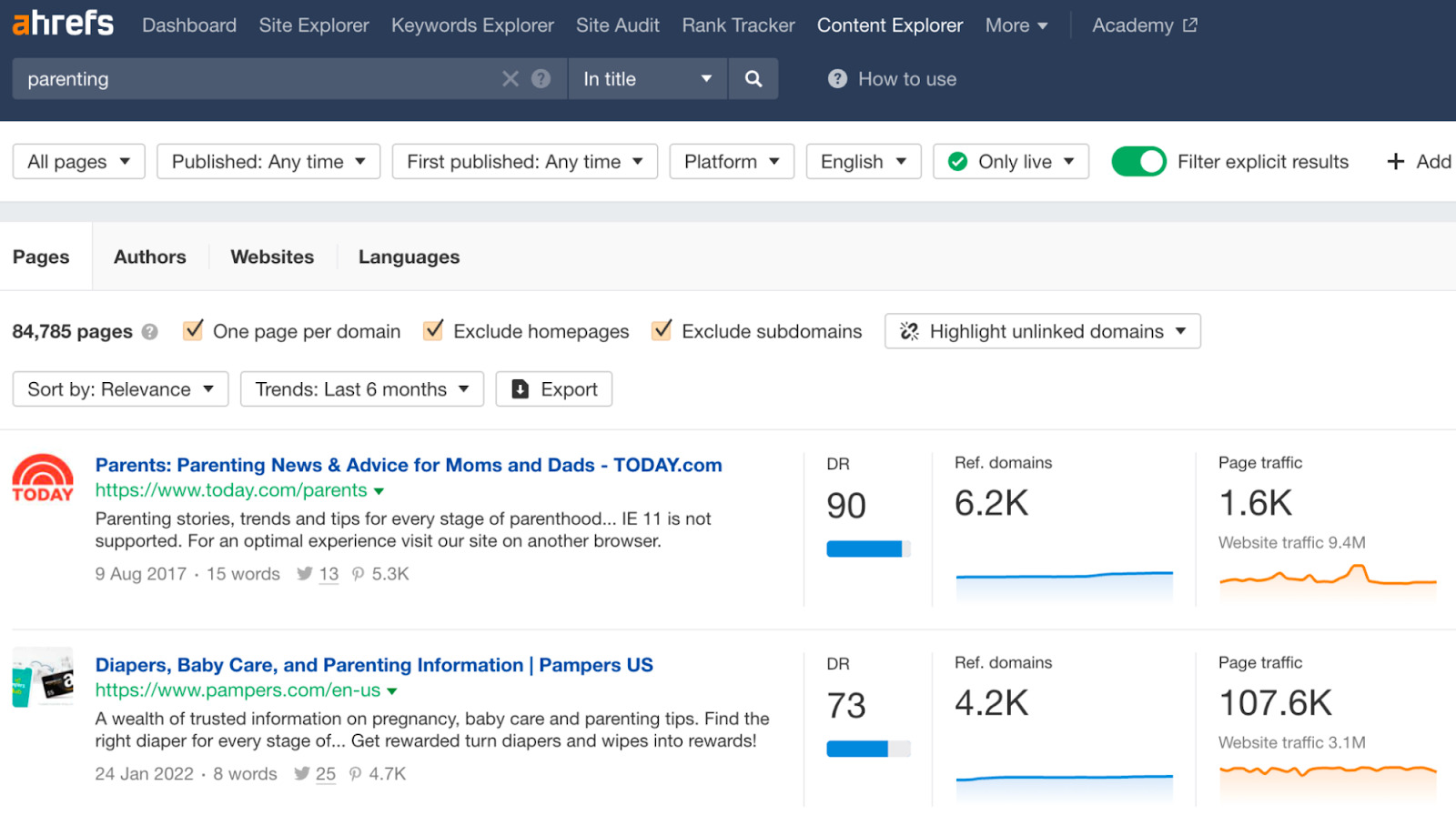Click the Ahrefs logo
The height and width of the screenshot is (815, 1456).
point(63,23)
